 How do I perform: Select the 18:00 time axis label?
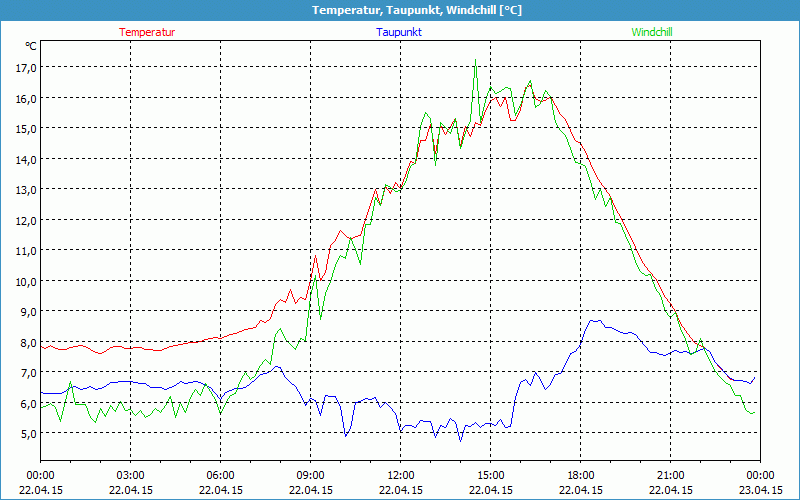580,475
